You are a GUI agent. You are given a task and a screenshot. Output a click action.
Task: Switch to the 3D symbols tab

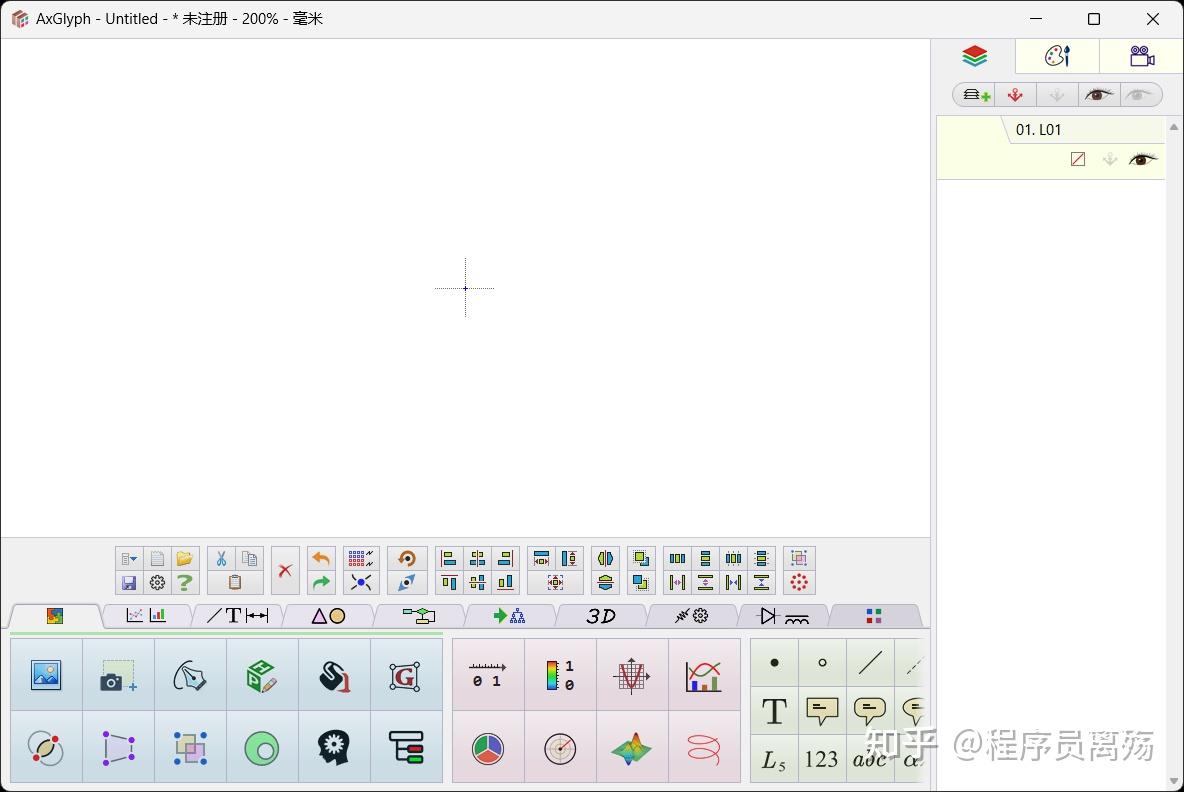pos(600,616)
